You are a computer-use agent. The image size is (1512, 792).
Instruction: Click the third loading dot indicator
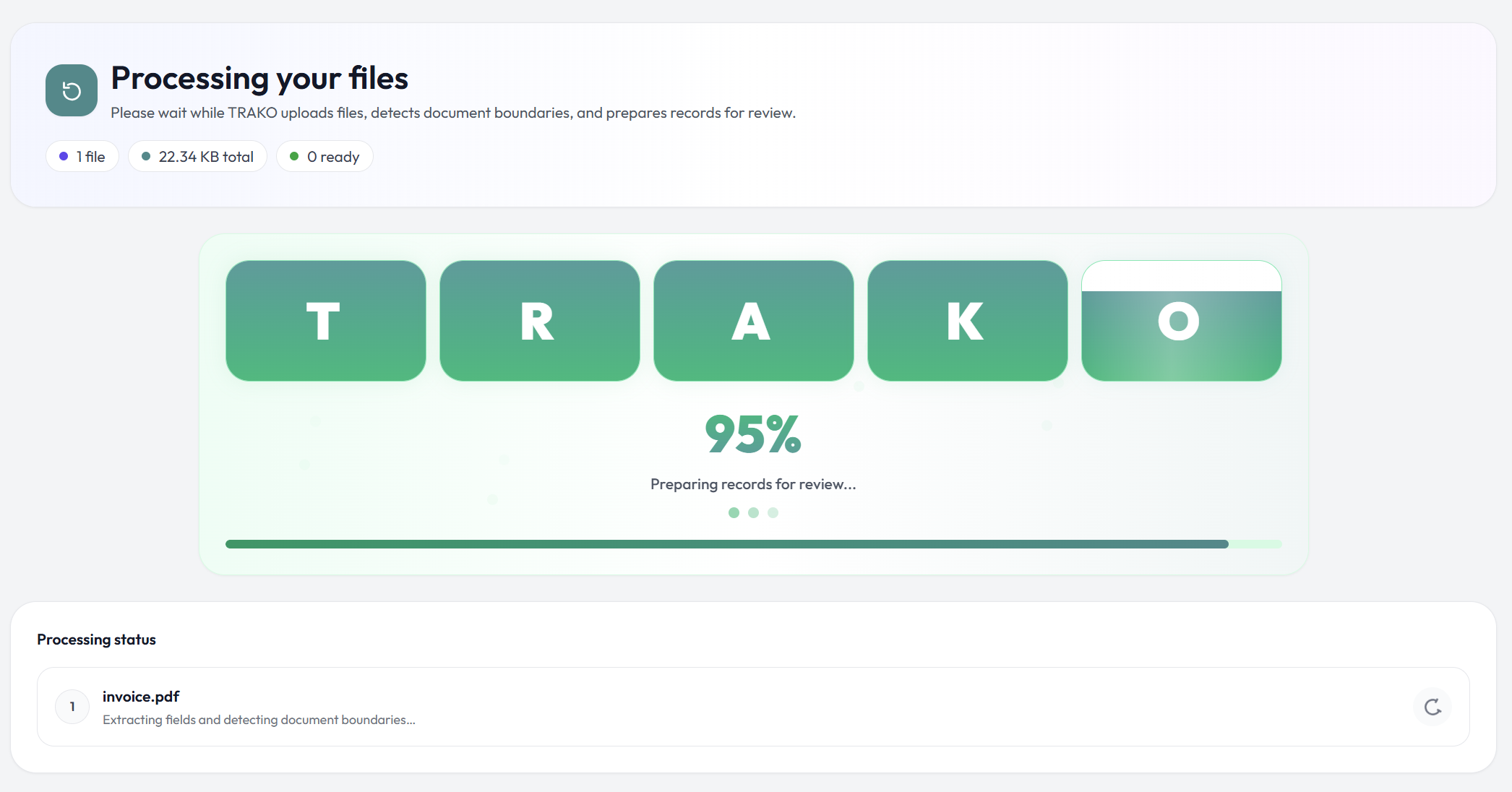[773, 512]
